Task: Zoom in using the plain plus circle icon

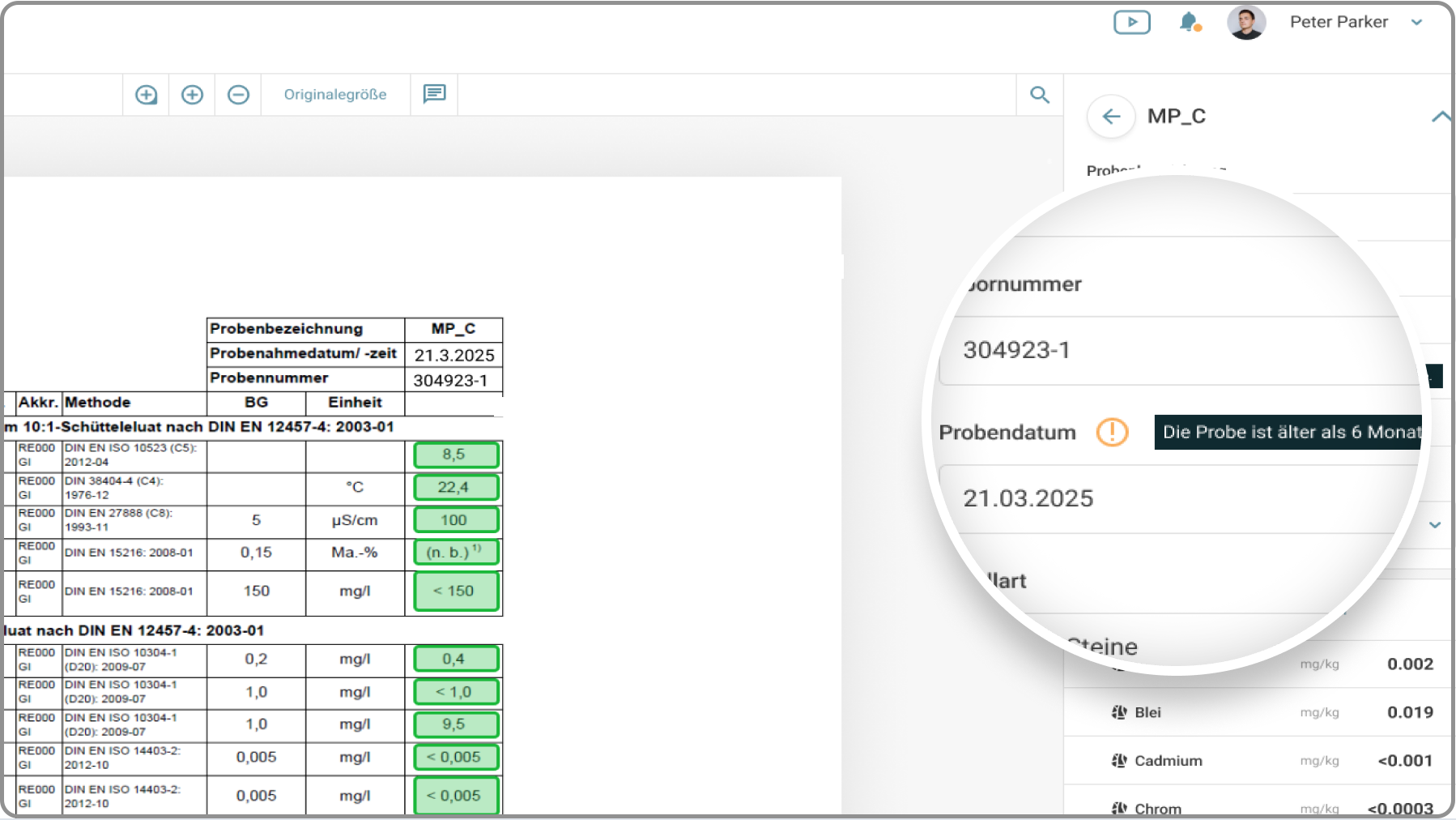Action: (x=192, y=95)
